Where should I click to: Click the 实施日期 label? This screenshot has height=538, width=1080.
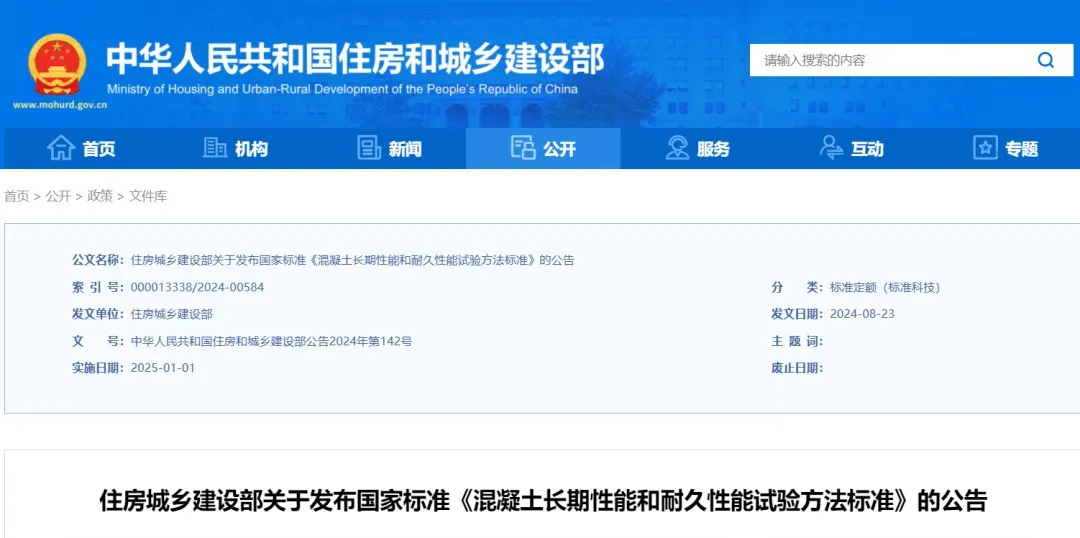pos(98,368)
